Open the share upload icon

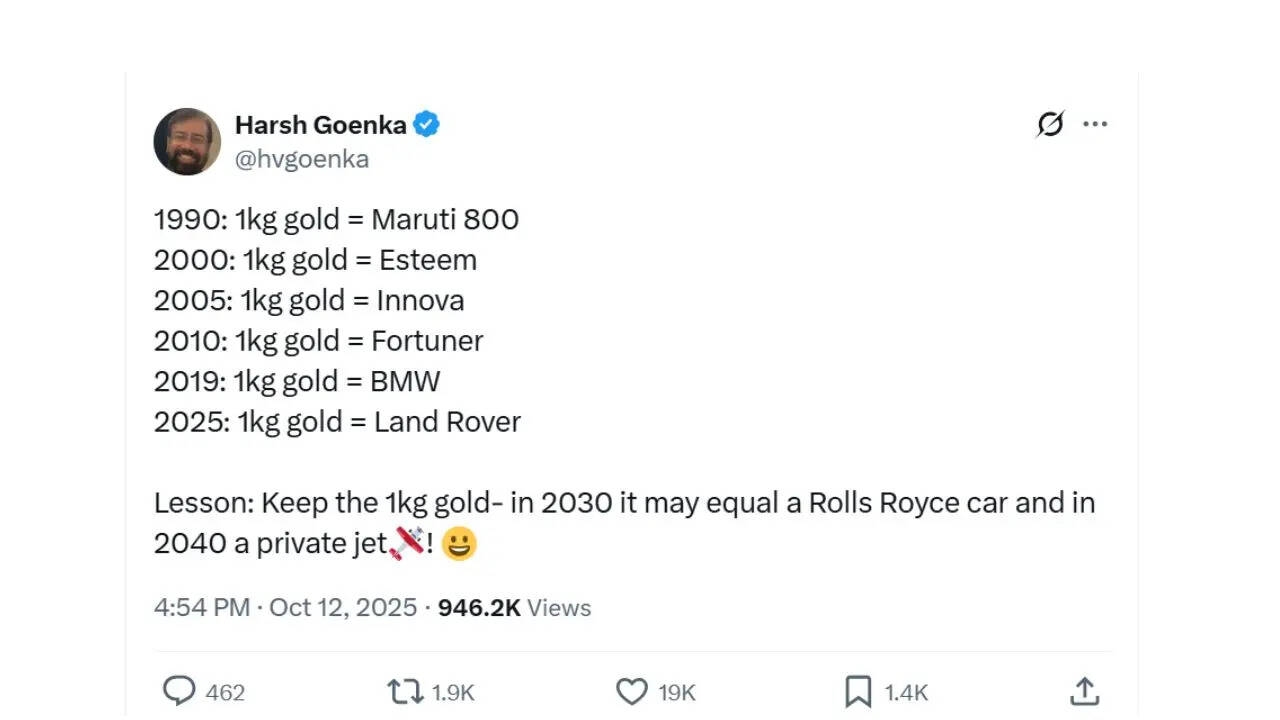pos(1085,690)
